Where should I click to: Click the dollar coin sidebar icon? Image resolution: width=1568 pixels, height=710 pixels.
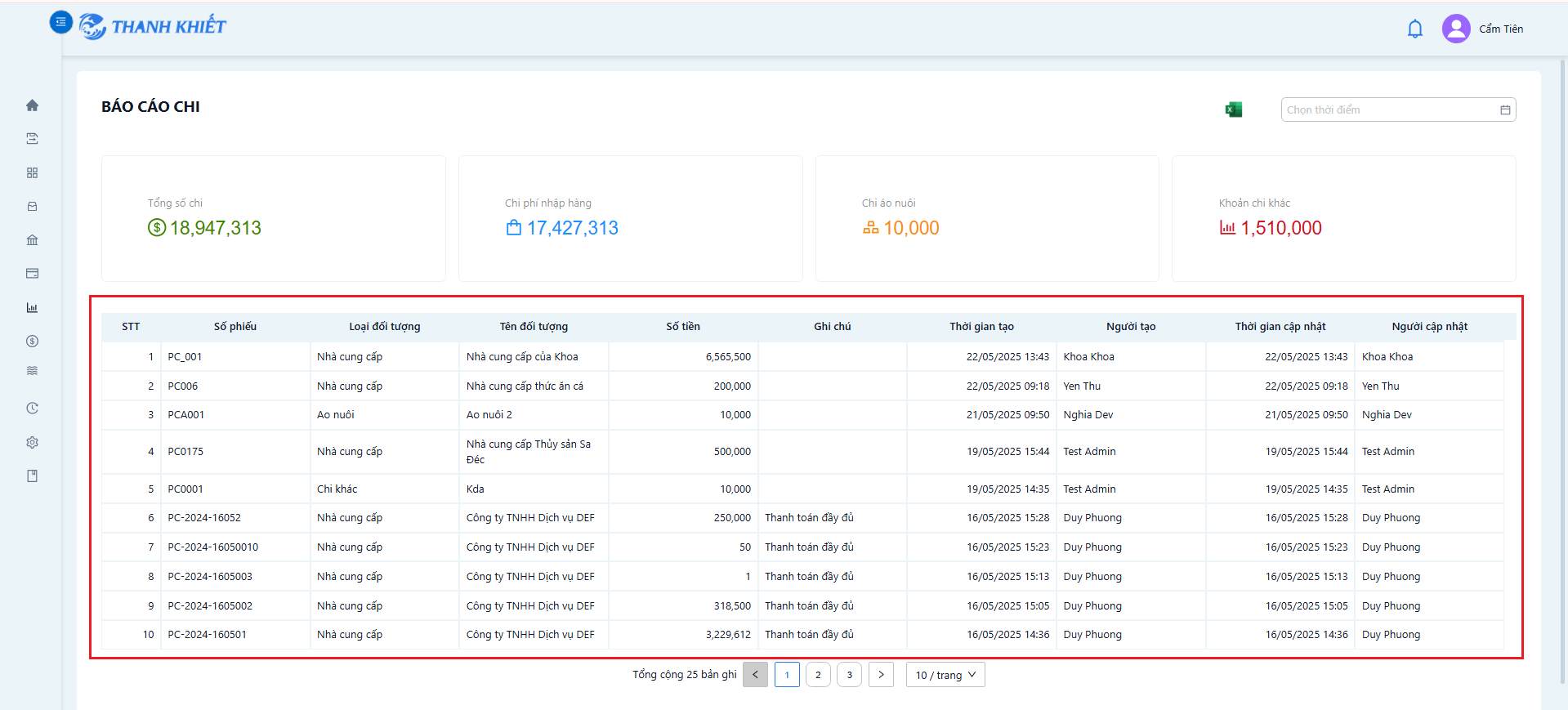pyautogui.click(x=32, y=342)
